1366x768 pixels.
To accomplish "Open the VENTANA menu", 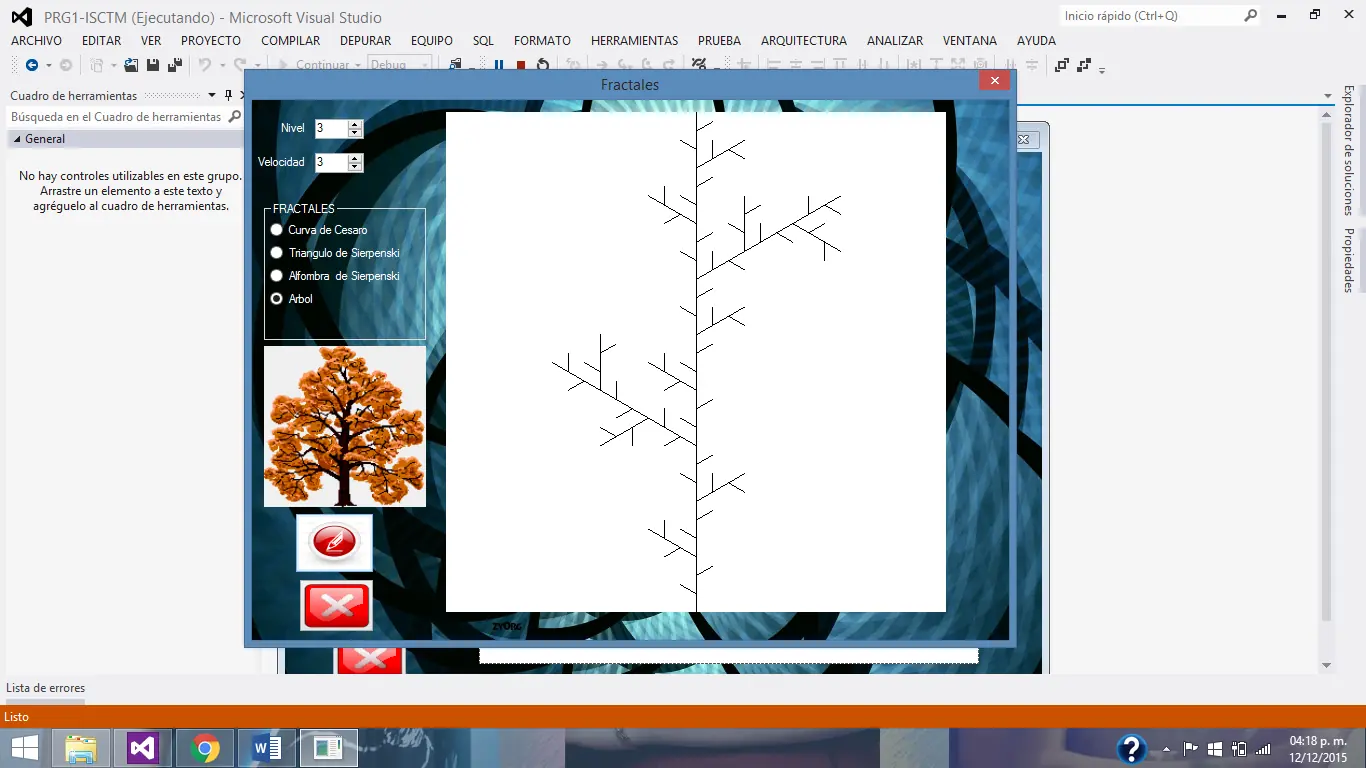I will (969, 41).
